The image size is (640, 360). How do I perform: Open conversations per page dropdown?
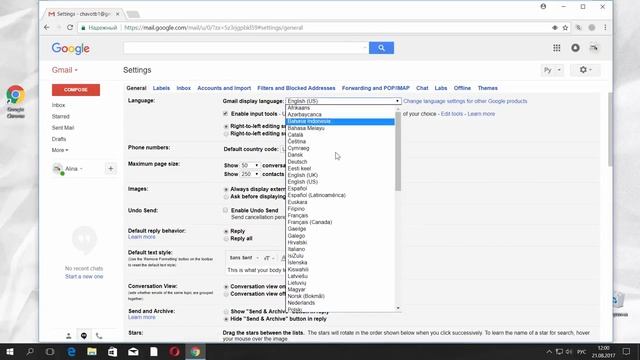[x=249, y=165]
